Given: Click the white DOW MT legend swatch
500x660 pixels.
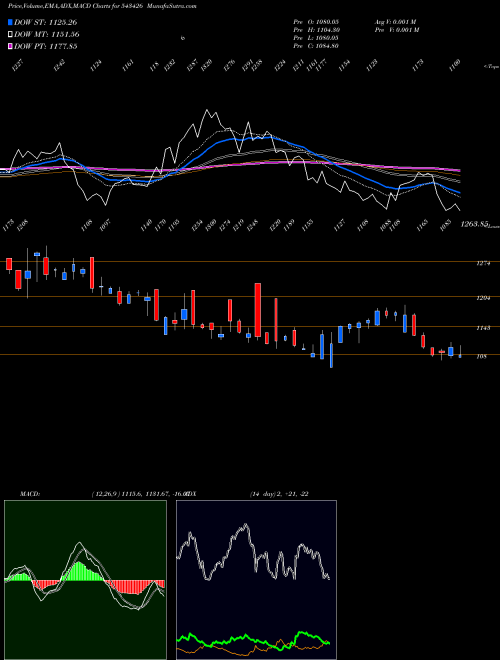Looking at the screenshot, I should coord(10,35).
